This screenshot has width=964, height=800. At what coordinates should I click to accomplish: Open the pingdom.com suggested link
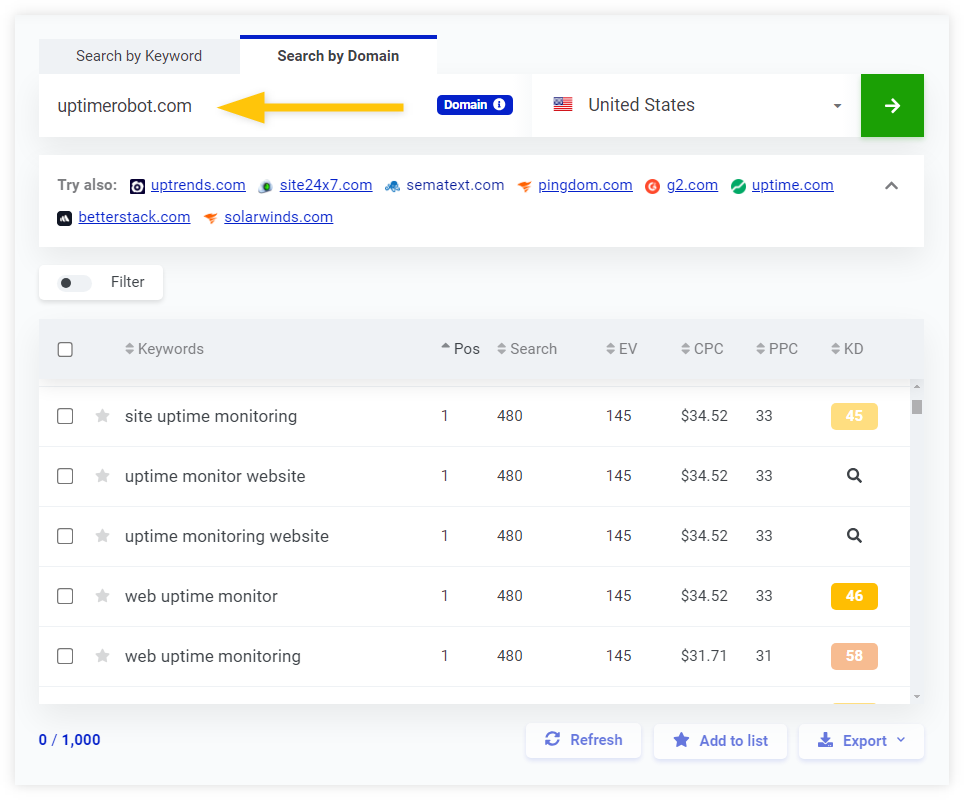(585, 184)
